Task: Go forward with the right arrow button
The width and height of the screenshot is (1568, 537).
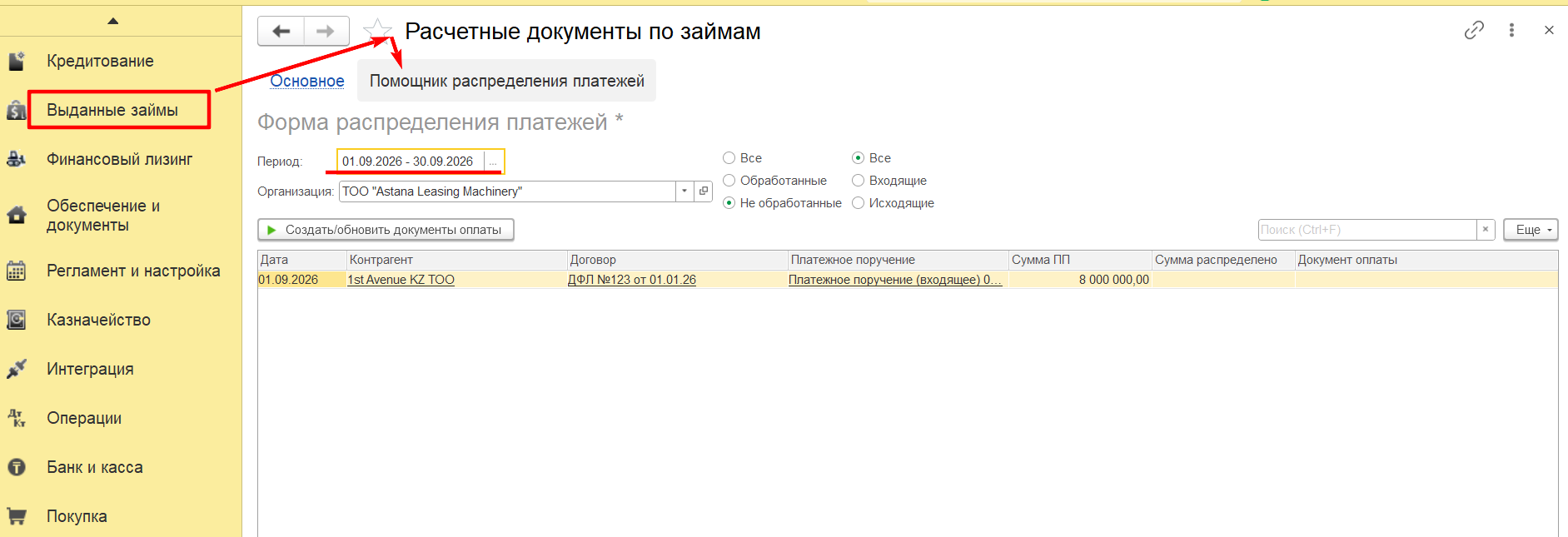Action: pos(326,32)
